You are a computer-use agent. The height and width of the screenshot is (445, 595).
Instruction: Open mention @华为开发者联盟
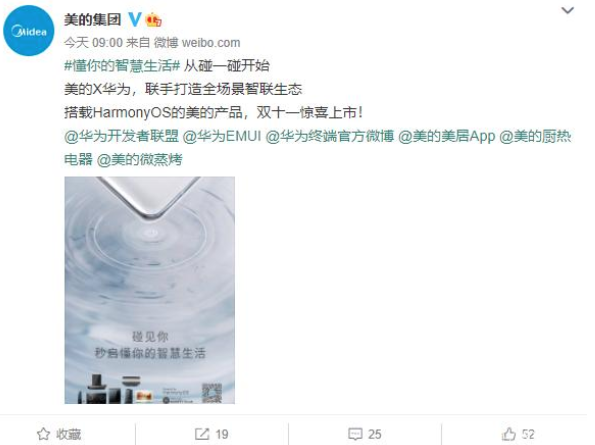click(x=121, y=136)
